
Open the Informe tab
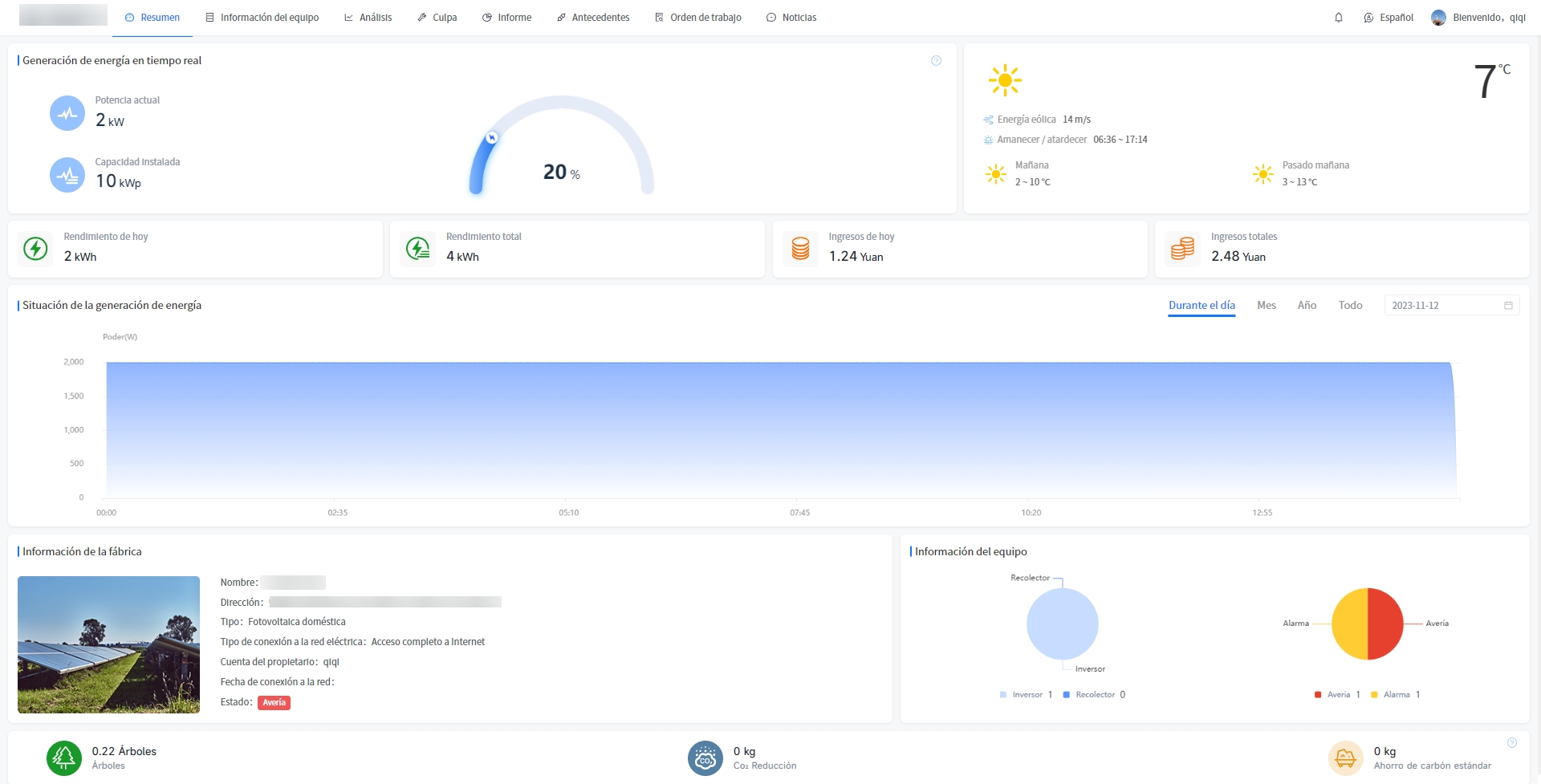[506, 18]
